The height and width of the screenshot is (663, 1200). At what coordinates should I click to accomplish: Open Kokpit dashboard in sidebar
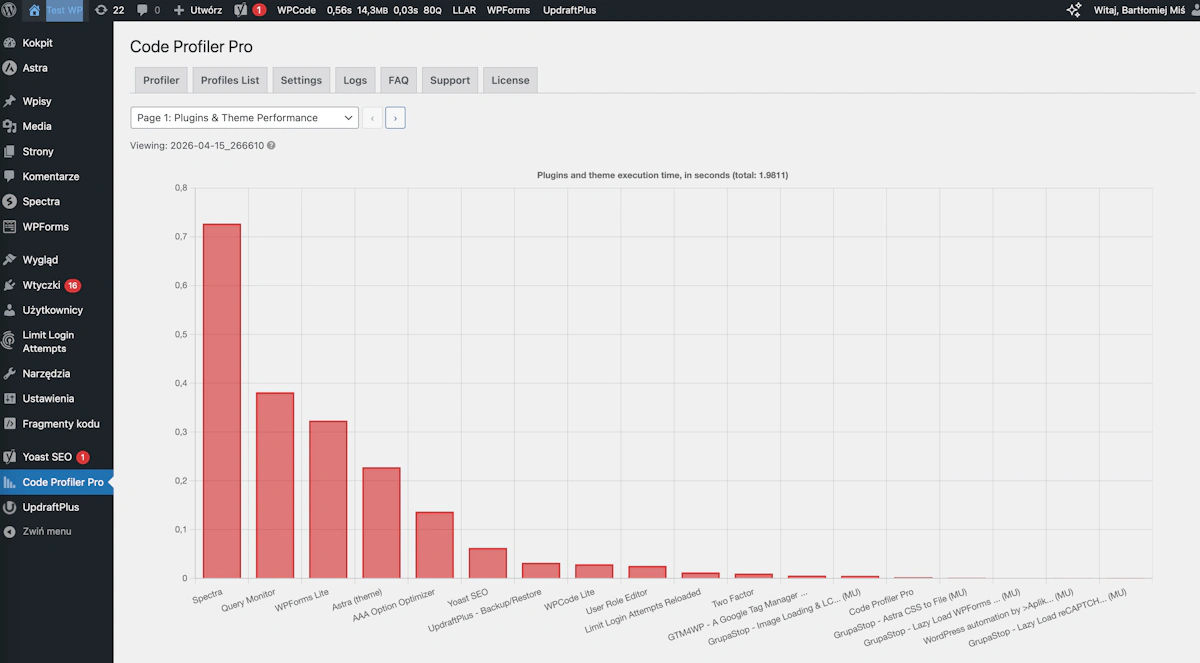tap(37, 43)
